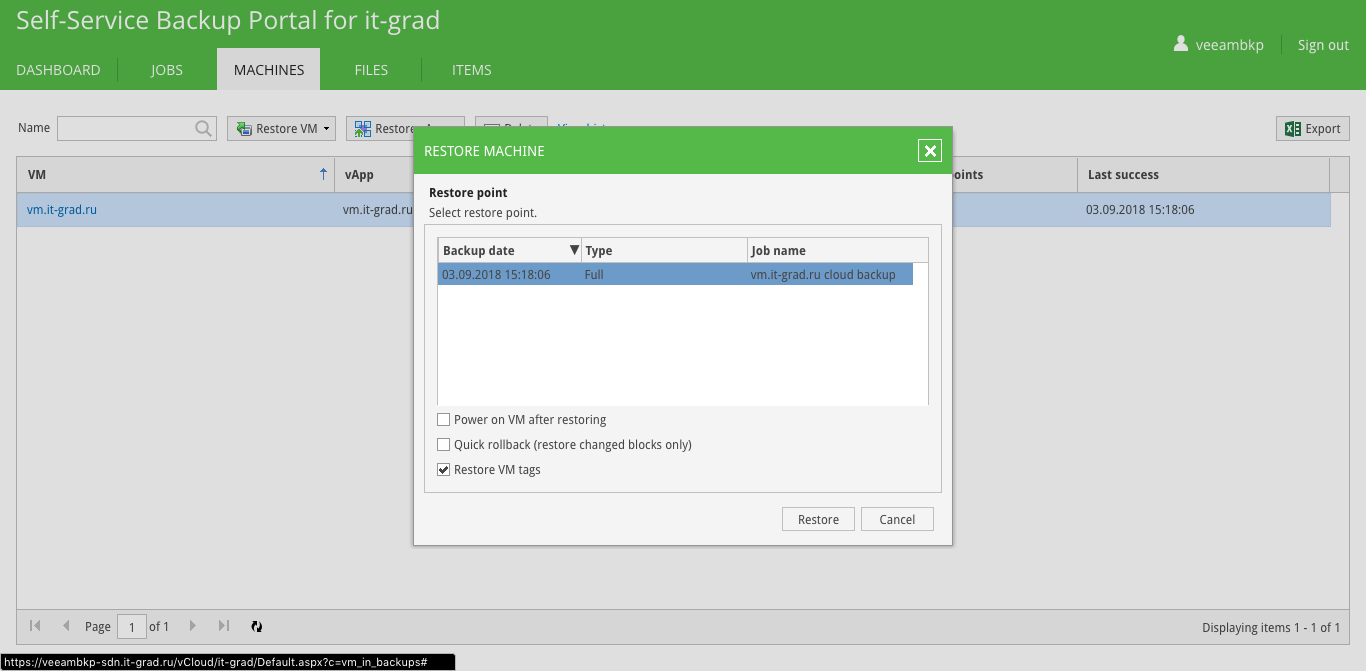Click 'vm.it-grad.ru cloud backup' job cell

pos(823,274)
